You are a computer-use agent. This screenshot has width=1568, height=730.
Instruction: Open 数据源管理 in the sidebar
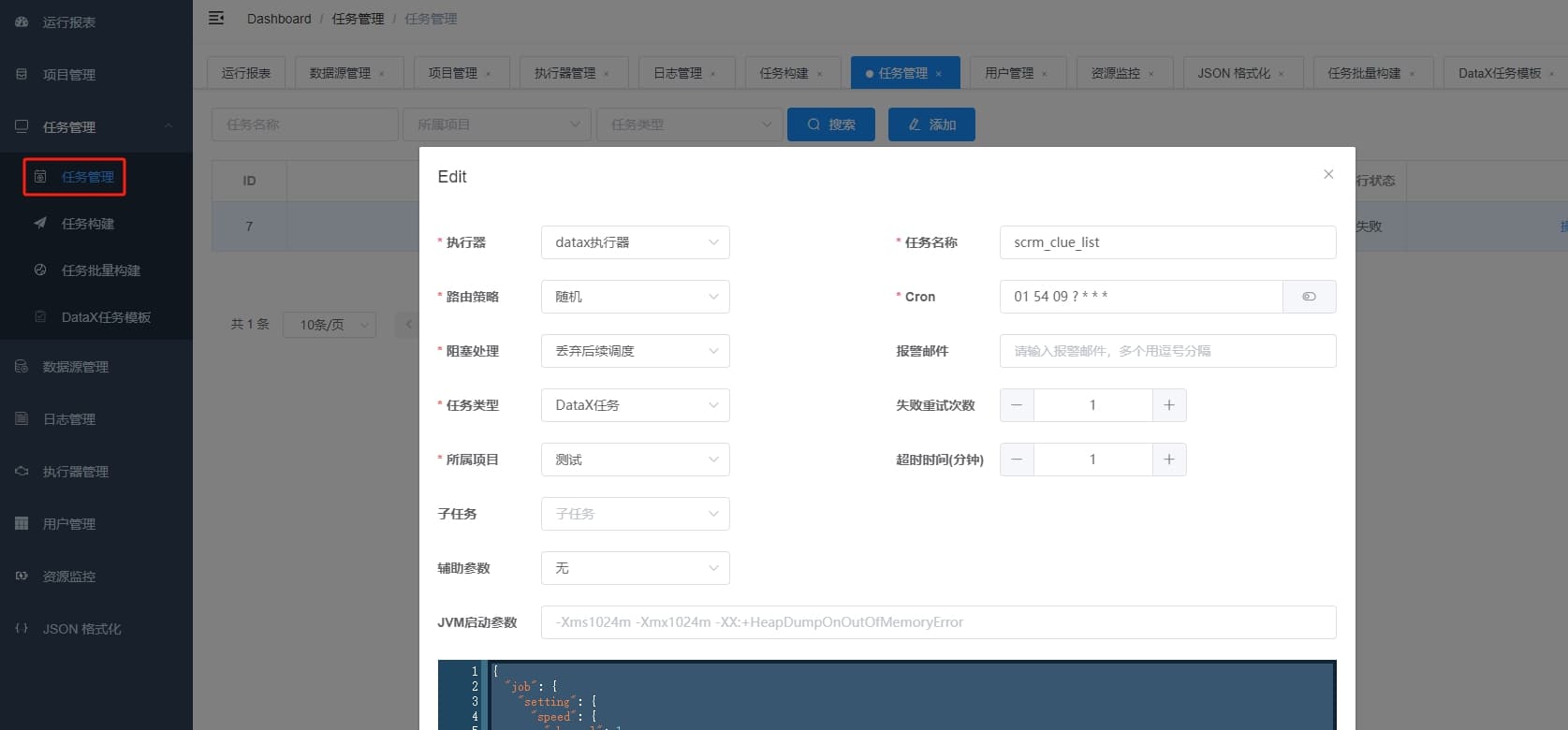[96, 367]
